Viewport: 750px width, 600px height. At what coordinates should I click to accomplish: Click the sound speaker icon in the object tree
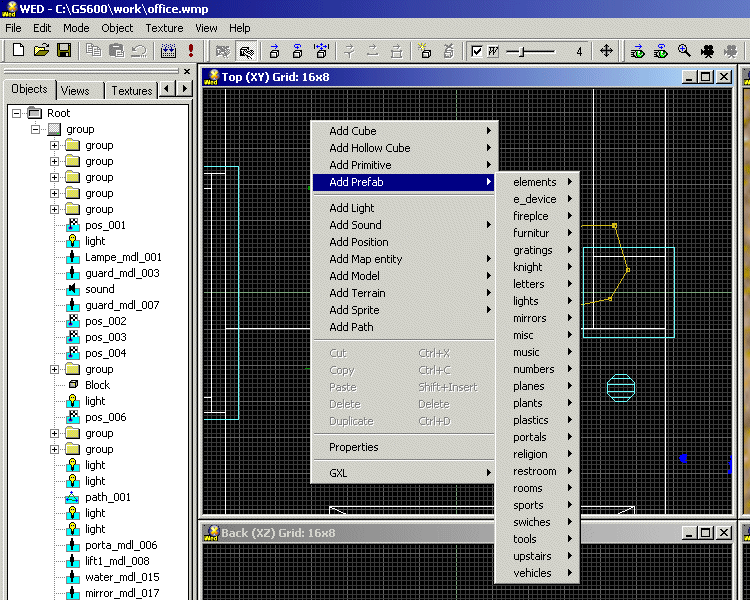click(73, 289)
